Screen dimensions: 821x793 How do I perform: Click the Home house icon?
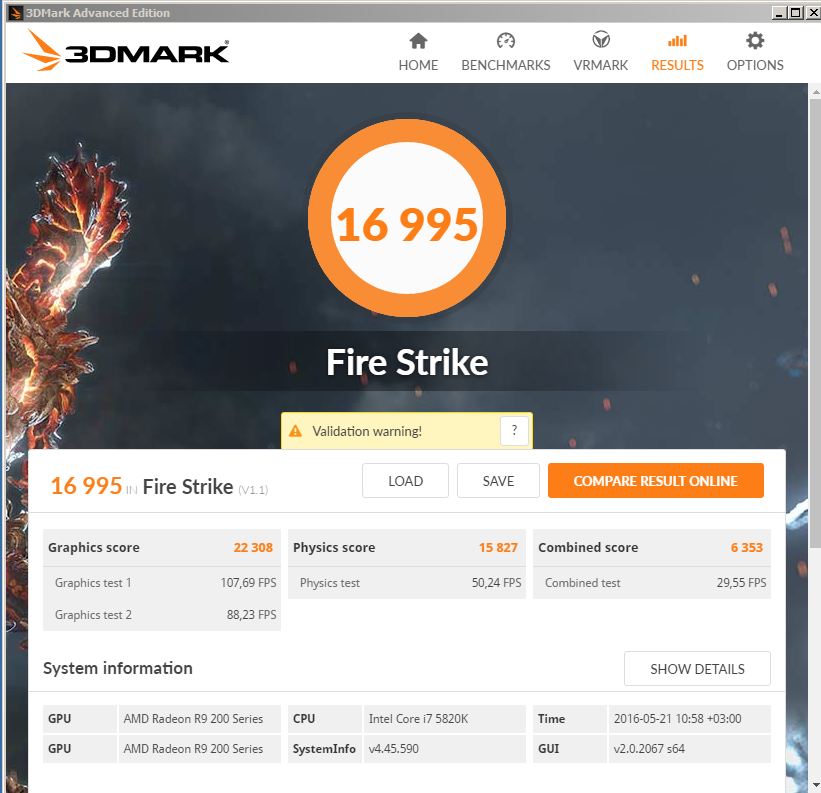pyautogui.click(x=418, y=40)
